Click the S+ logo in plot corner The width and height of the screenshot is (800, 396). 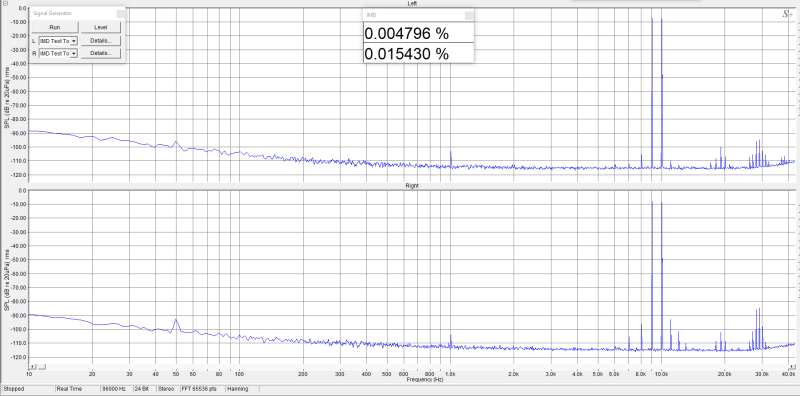(787, 14)
